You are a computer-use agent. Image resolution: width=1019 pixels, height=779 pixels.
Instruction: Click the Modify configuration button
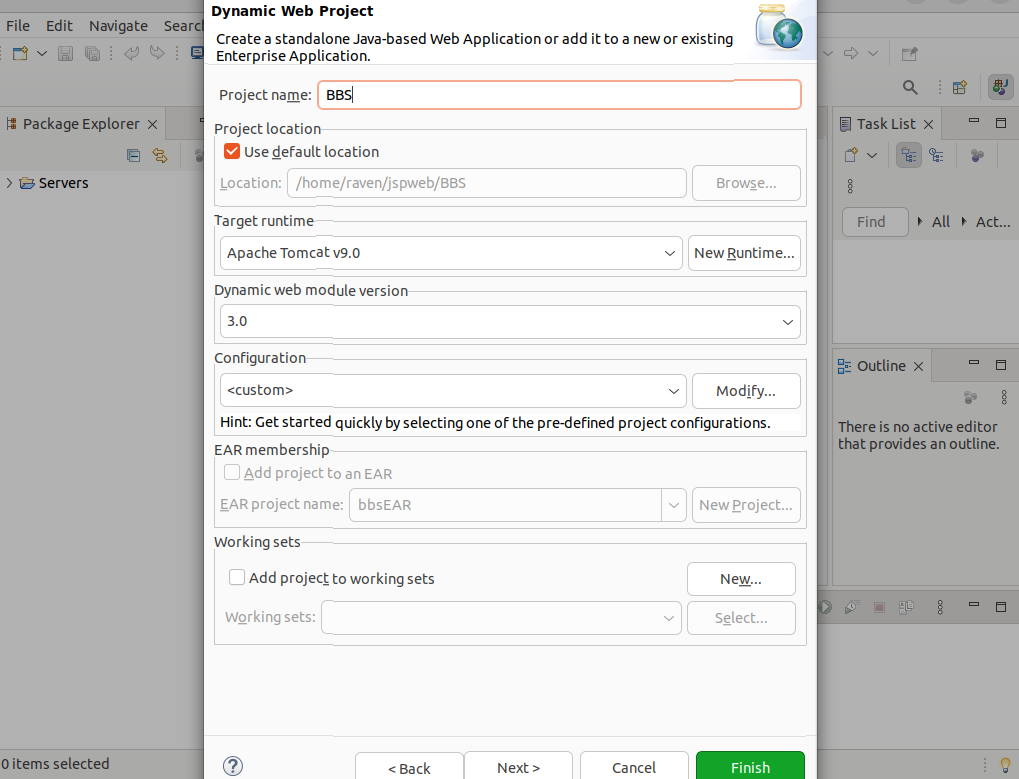[x=746, y=390]
